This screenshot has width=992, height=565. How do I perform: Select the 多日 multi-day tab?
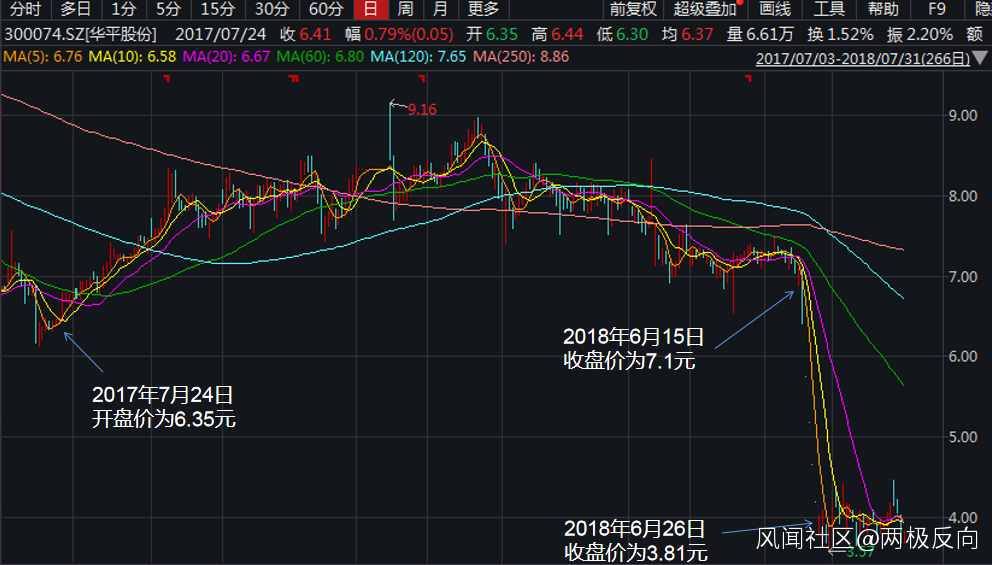75,10
